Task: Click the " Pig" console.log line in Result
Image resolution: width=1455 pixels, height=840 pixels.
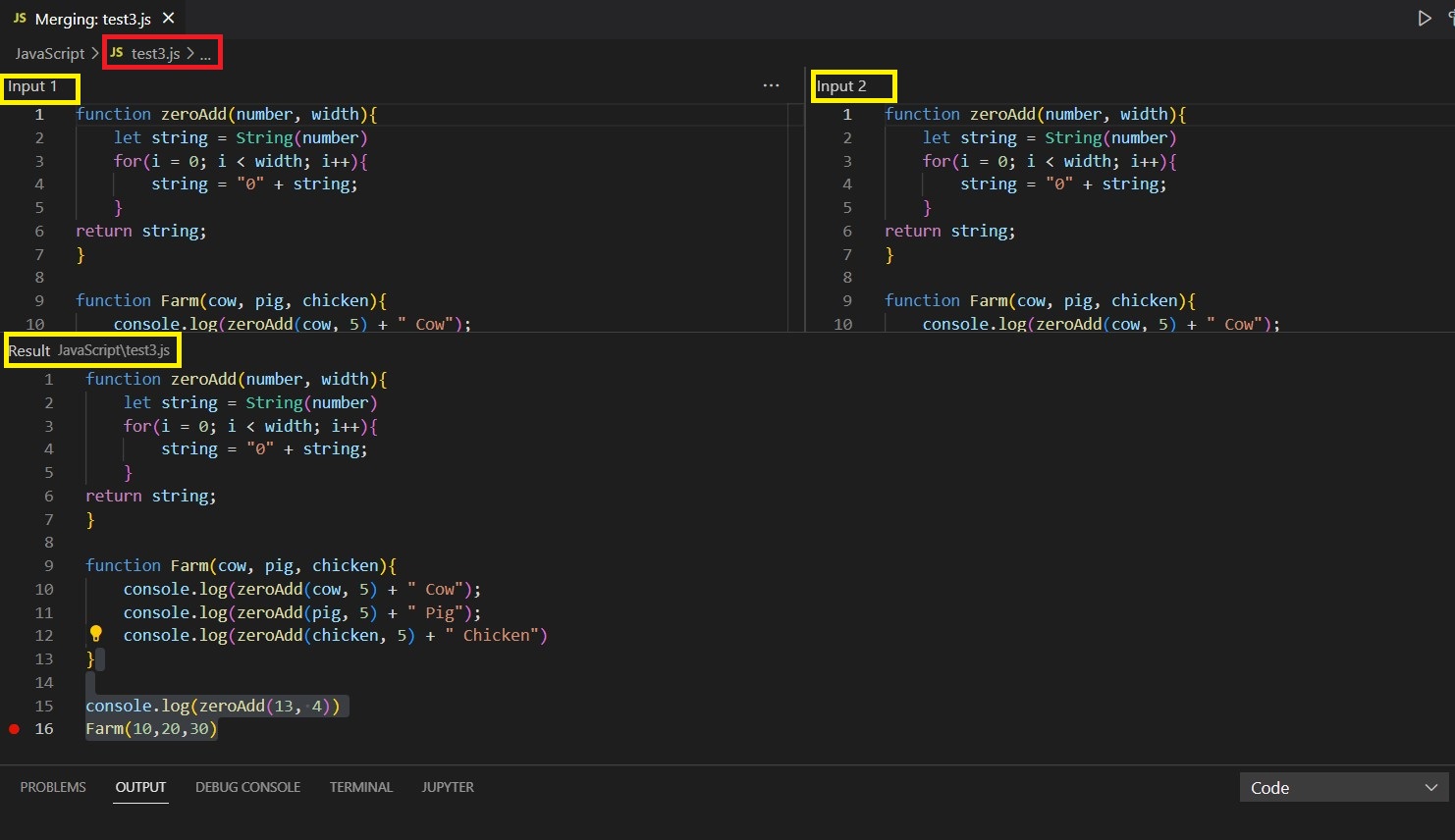Action: coord(302,612)
